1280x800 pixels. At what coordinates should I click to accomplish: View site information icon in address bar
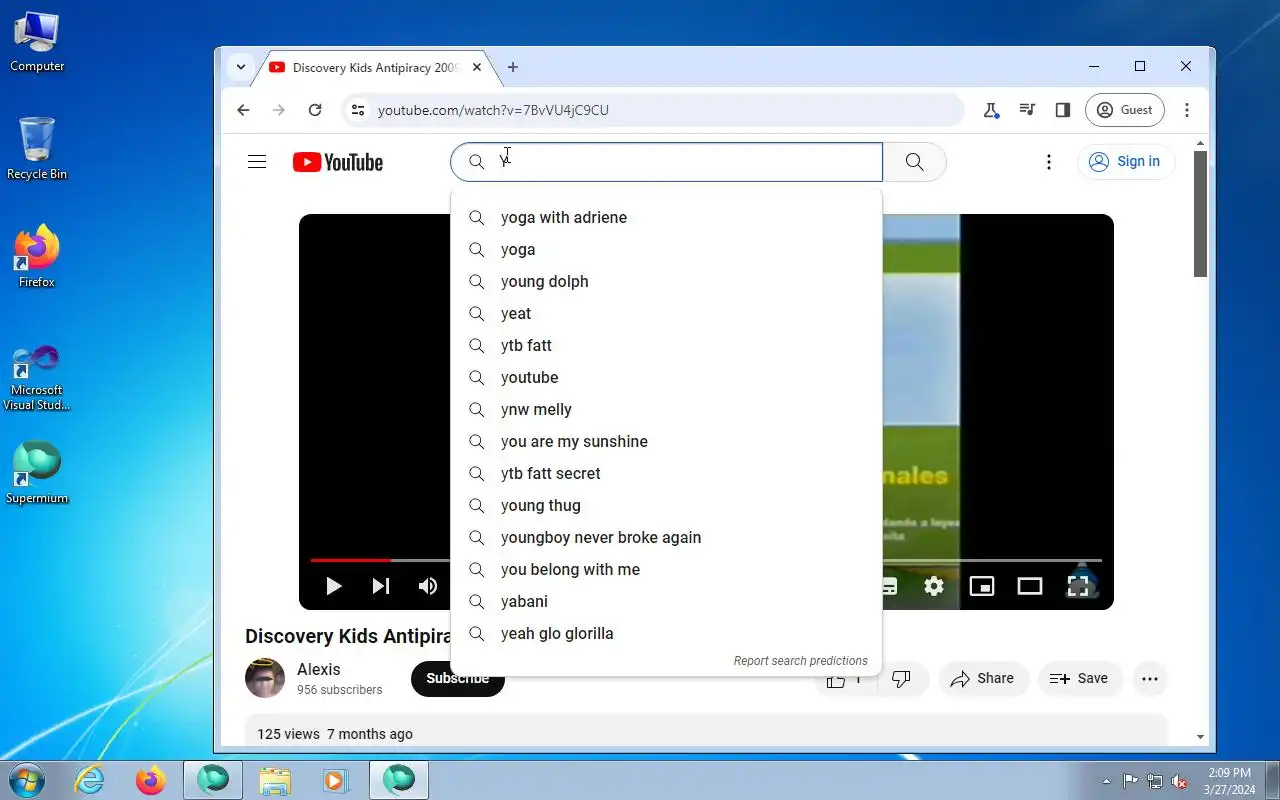[358, 110]
